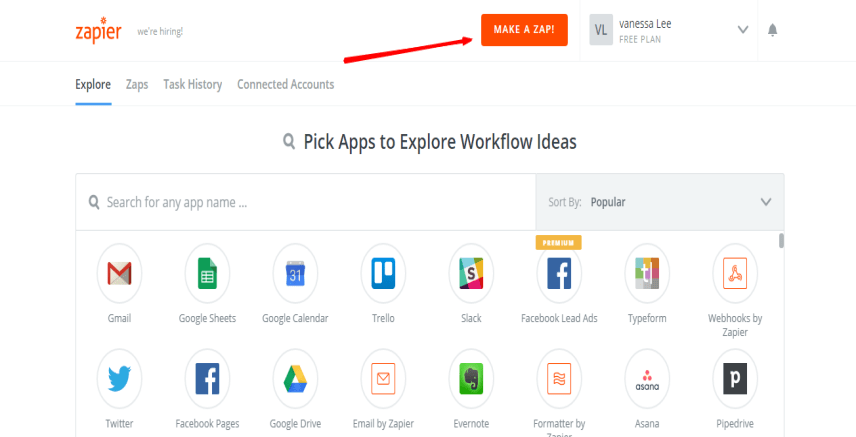The height and width of the screenshot is (437, 856).
Task: Select the Slack app icon
Action: 471,273
